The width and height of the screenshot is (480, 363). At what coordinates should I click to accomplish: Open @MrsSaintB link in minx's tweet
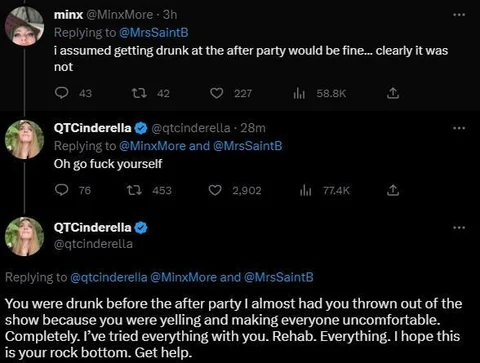[154, 32]
